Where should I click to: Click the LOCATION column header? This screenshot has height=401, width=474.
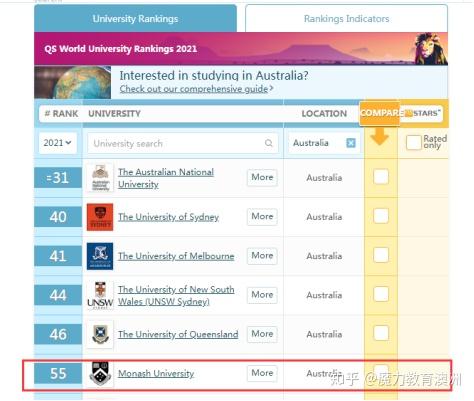pyautogui.click(x=324, y=114)
